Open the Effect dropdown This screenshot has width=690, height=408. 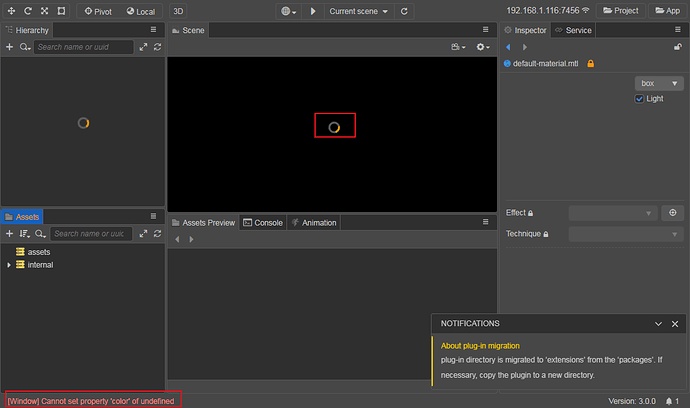613,213
